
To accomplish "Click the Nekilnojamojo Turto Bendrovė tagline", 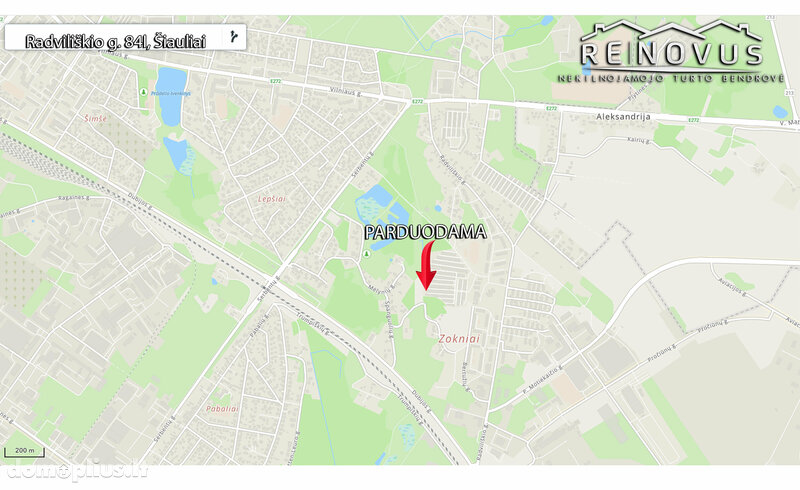I will click(x=671, y=78).
